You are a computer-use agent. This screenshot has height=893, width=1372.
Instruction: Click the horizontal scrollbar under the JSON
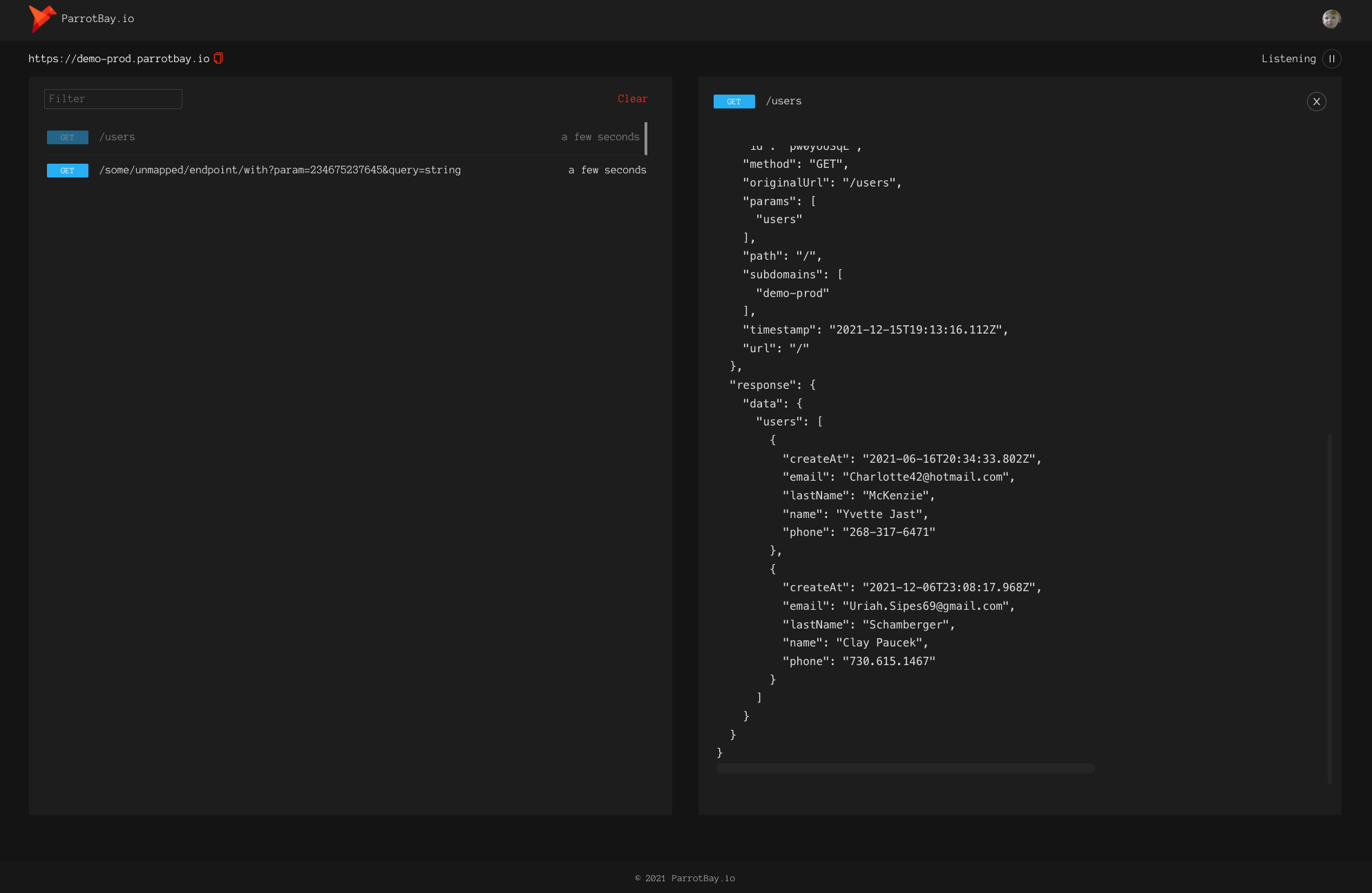point(905,768)
